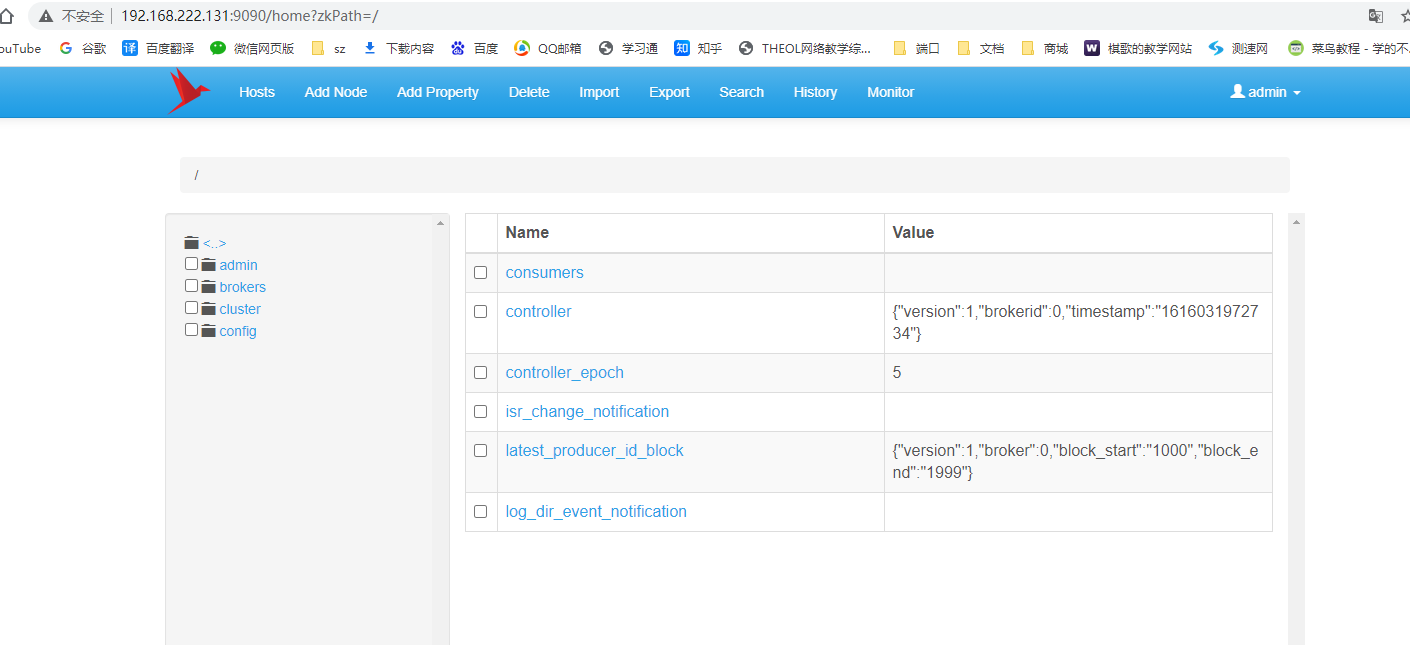
Task: Open the consumers node link
Action: 544,272
